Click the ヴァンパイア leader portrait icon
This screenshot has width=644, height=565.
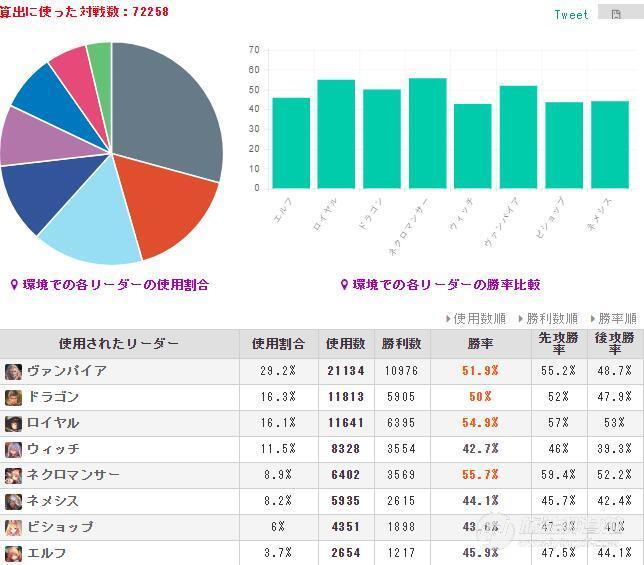(13, 372)
